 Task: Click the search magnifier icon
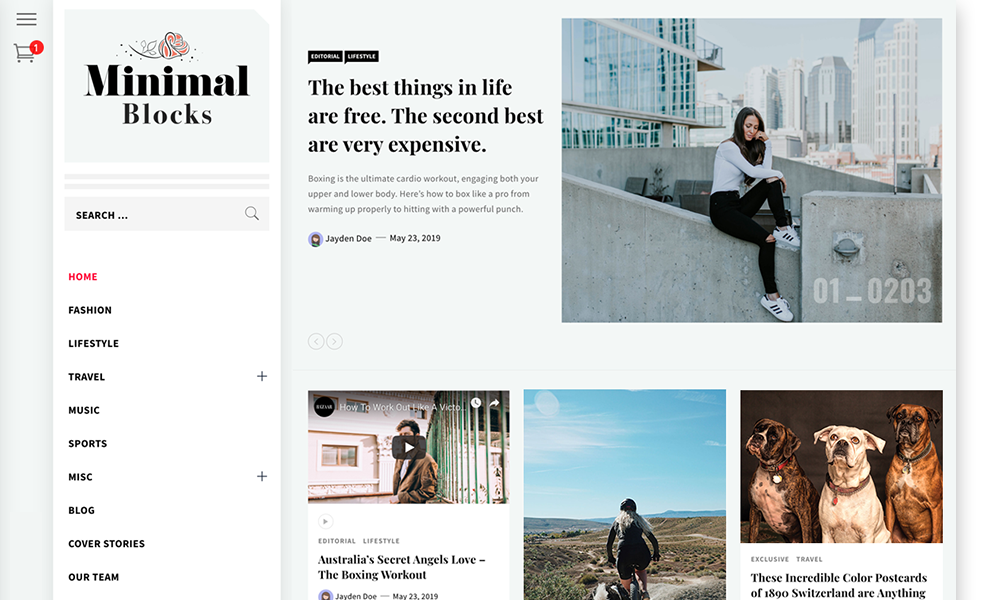(252, 214)
